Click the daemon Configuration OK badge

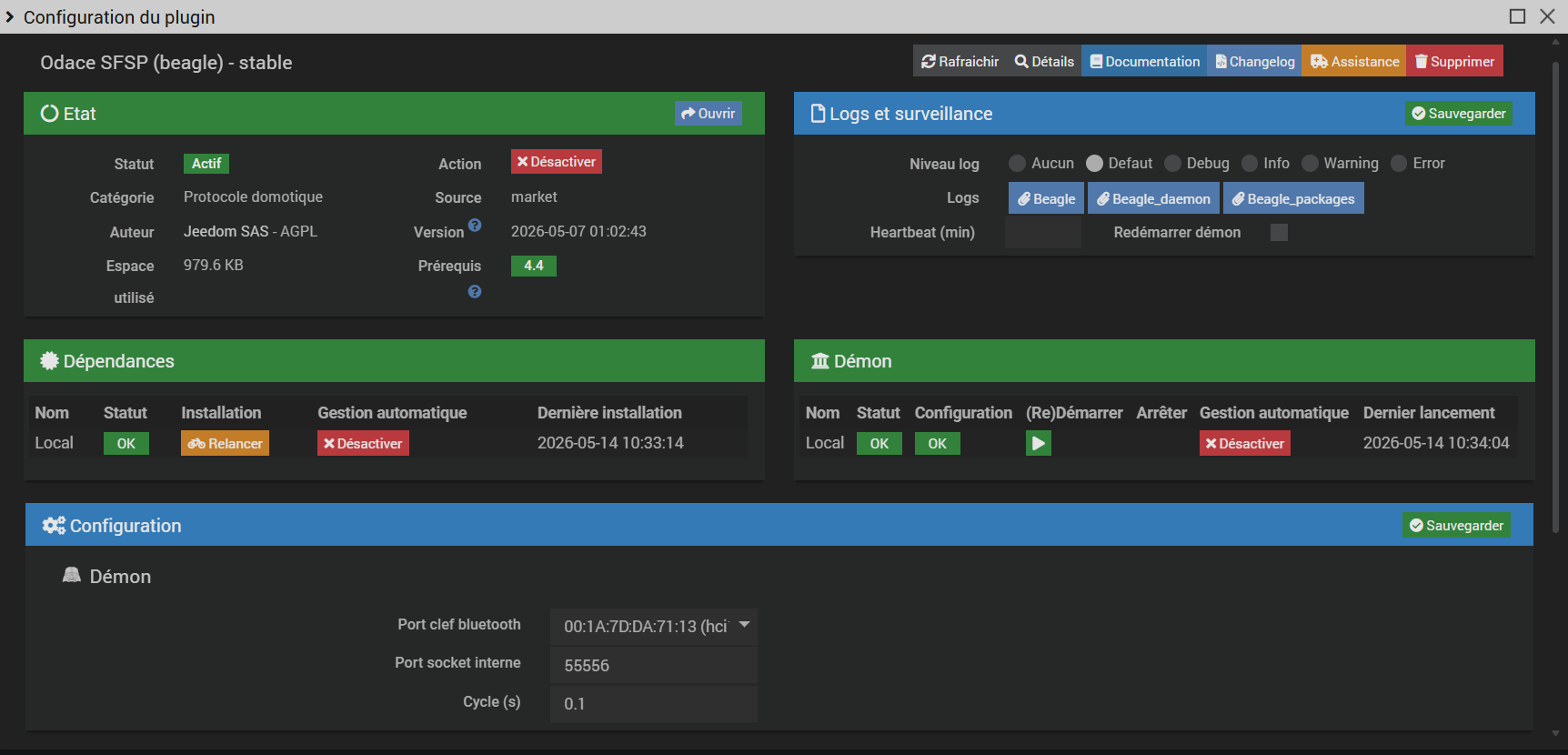(938, 443)
